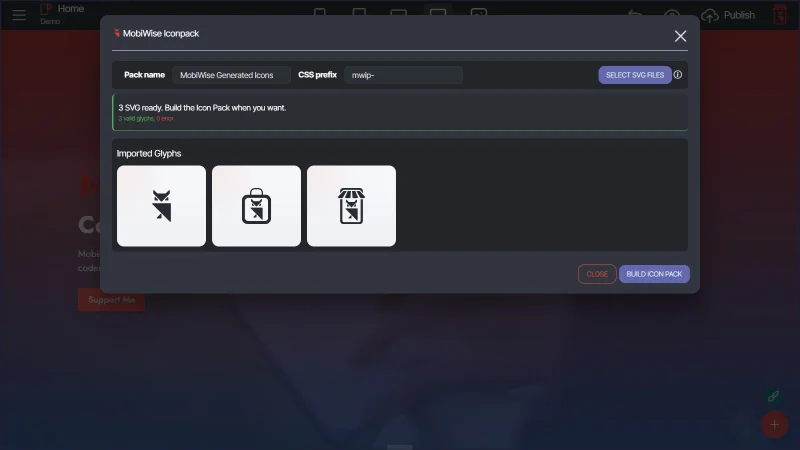Click the CLOSE button in the dialog
This screenshot has height=450, width=800.
click(597, 274)
